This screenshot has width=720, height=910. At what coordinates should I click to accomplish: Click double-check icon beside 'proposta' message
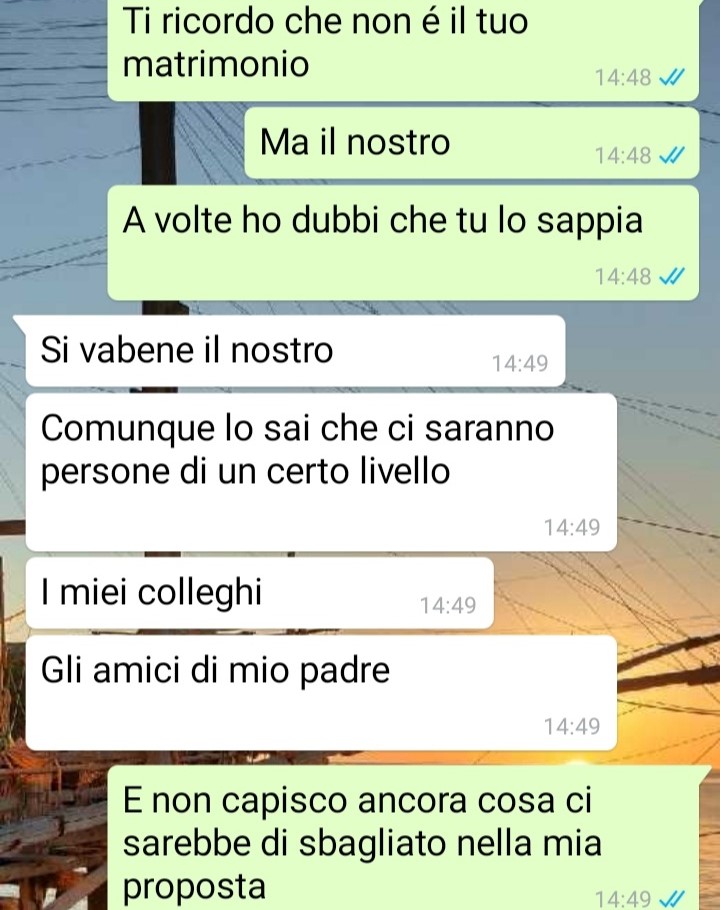[x=672, y=900]
